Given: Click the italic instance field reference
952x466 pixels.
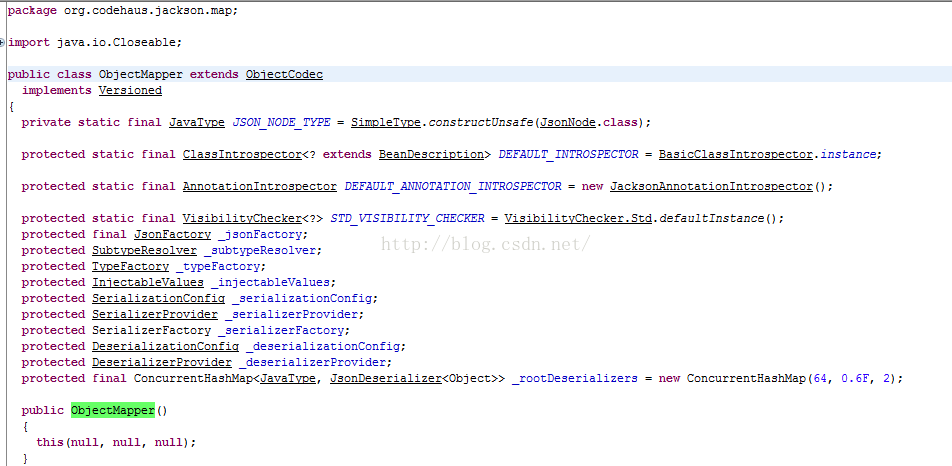Looking at the screenshot, I should tap(848, 155).
